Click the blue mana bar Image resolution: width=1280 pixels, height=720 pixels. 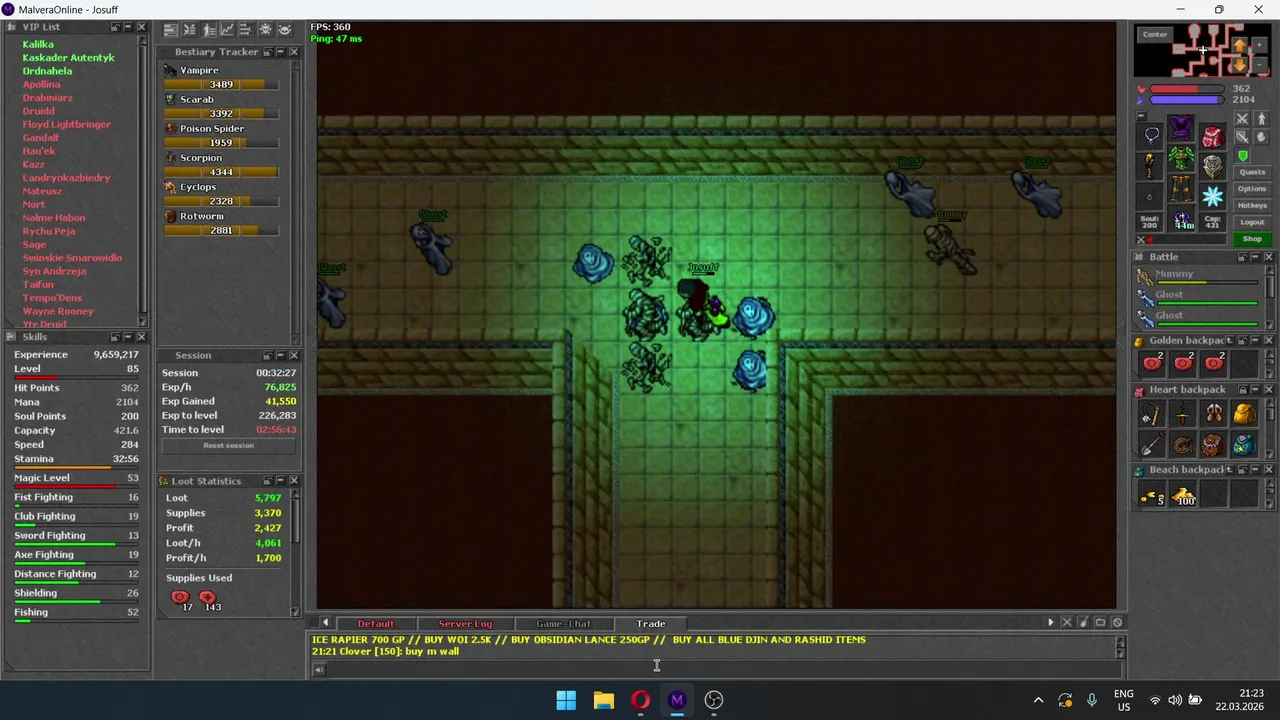point(1187,100)
